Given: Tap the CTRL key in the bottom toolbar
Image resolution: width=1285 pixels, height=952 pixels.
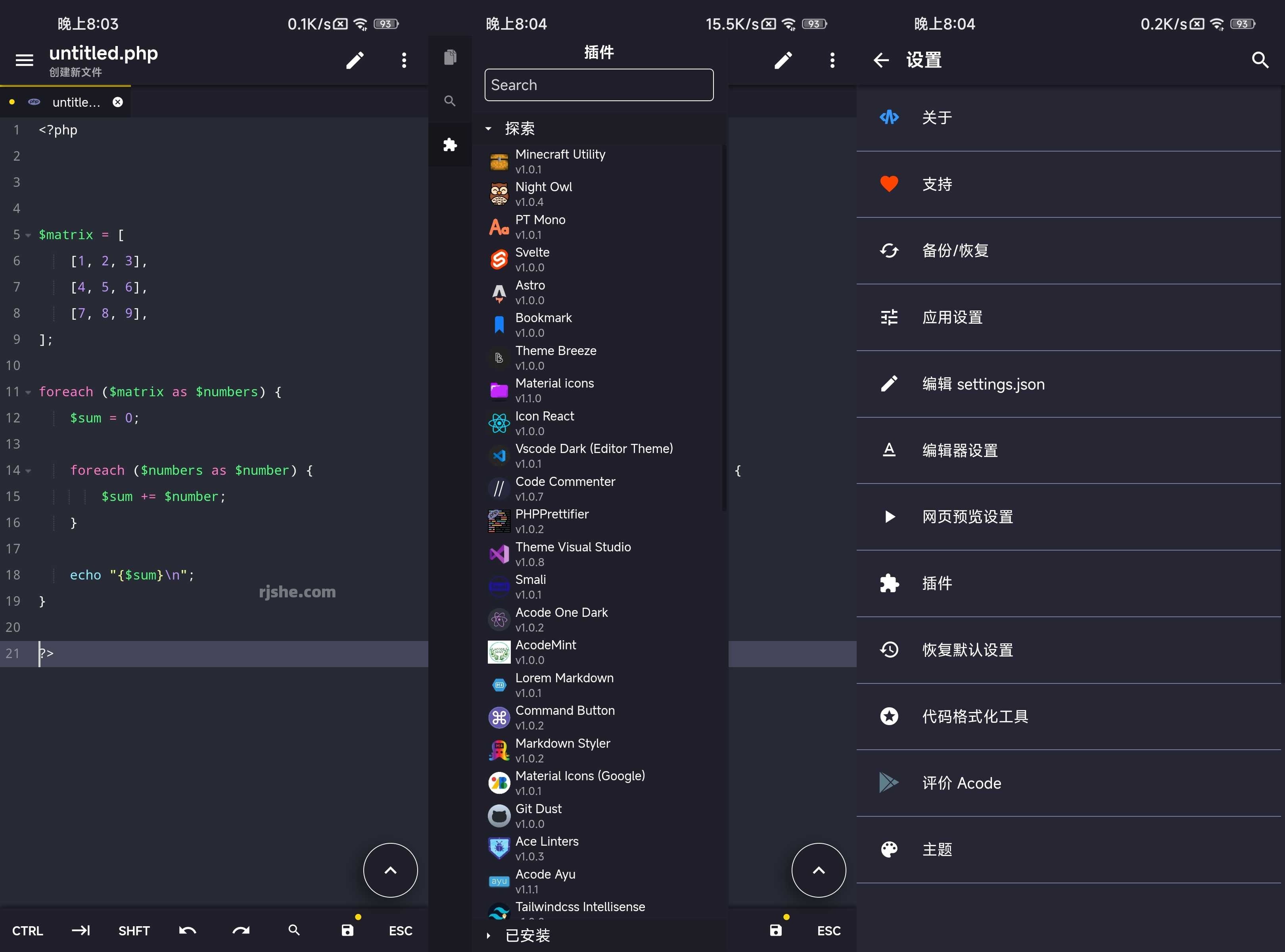Looking at the screenshot, I should 27,930.
